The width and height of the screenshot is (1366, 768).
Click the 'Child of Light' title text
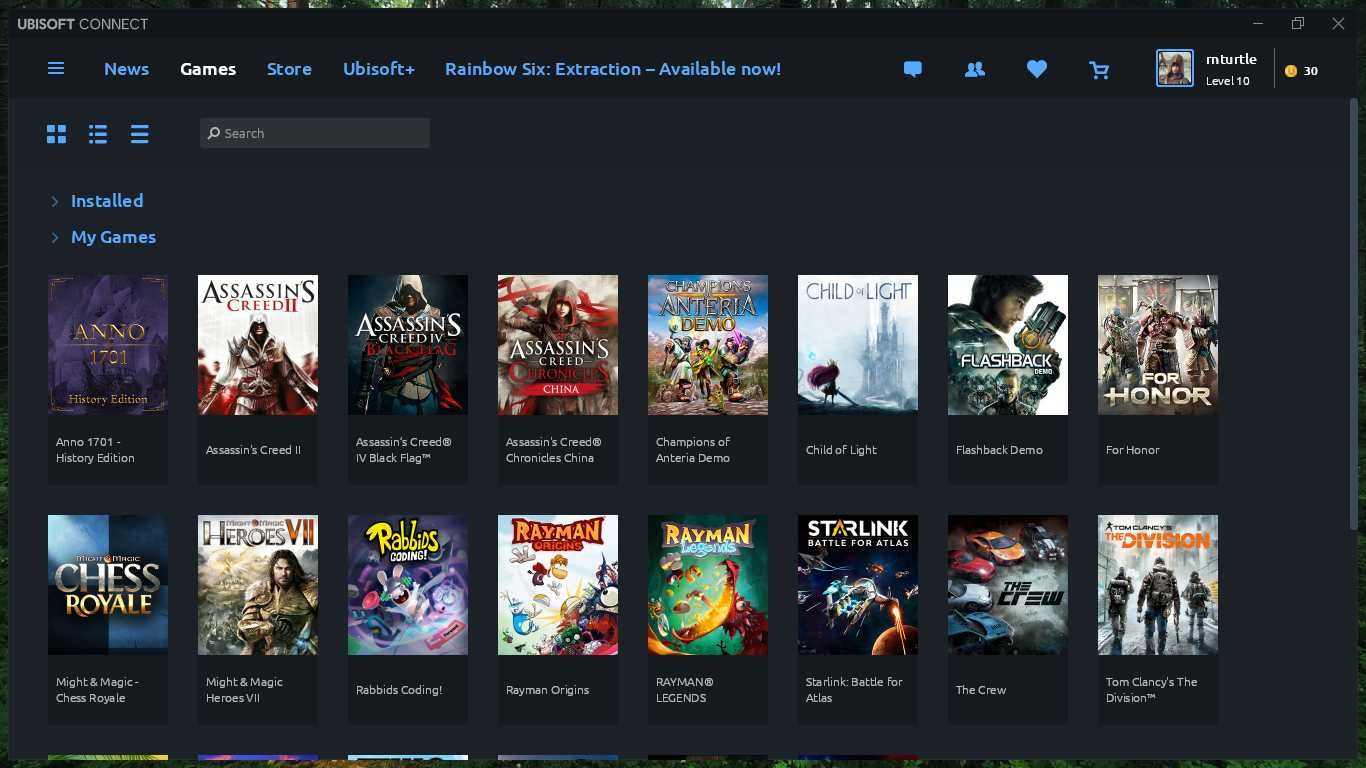pyautogui.click(x=841, y=450)
